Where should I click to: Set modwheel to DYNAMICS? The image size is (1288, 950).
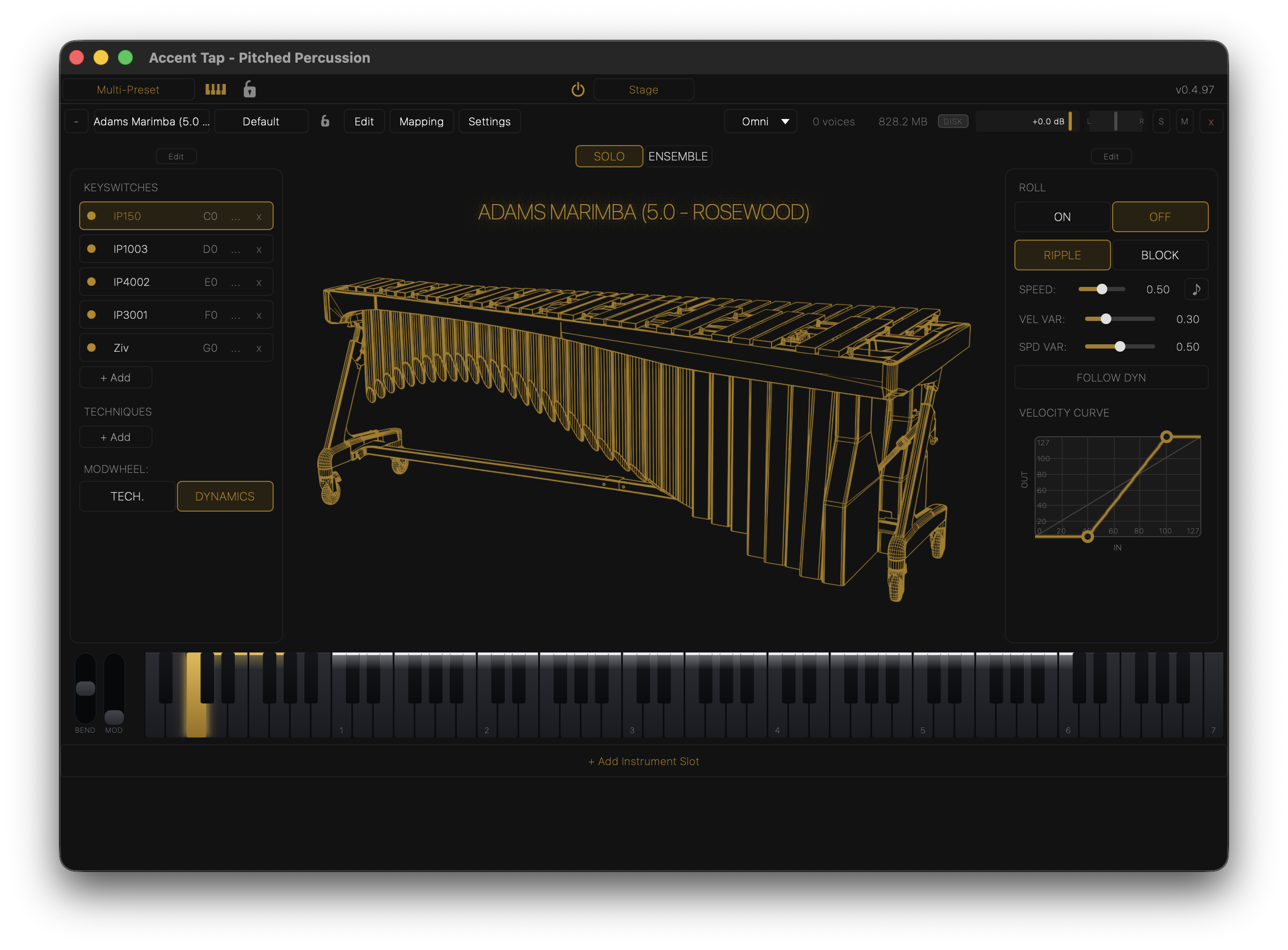pos(225,496)
